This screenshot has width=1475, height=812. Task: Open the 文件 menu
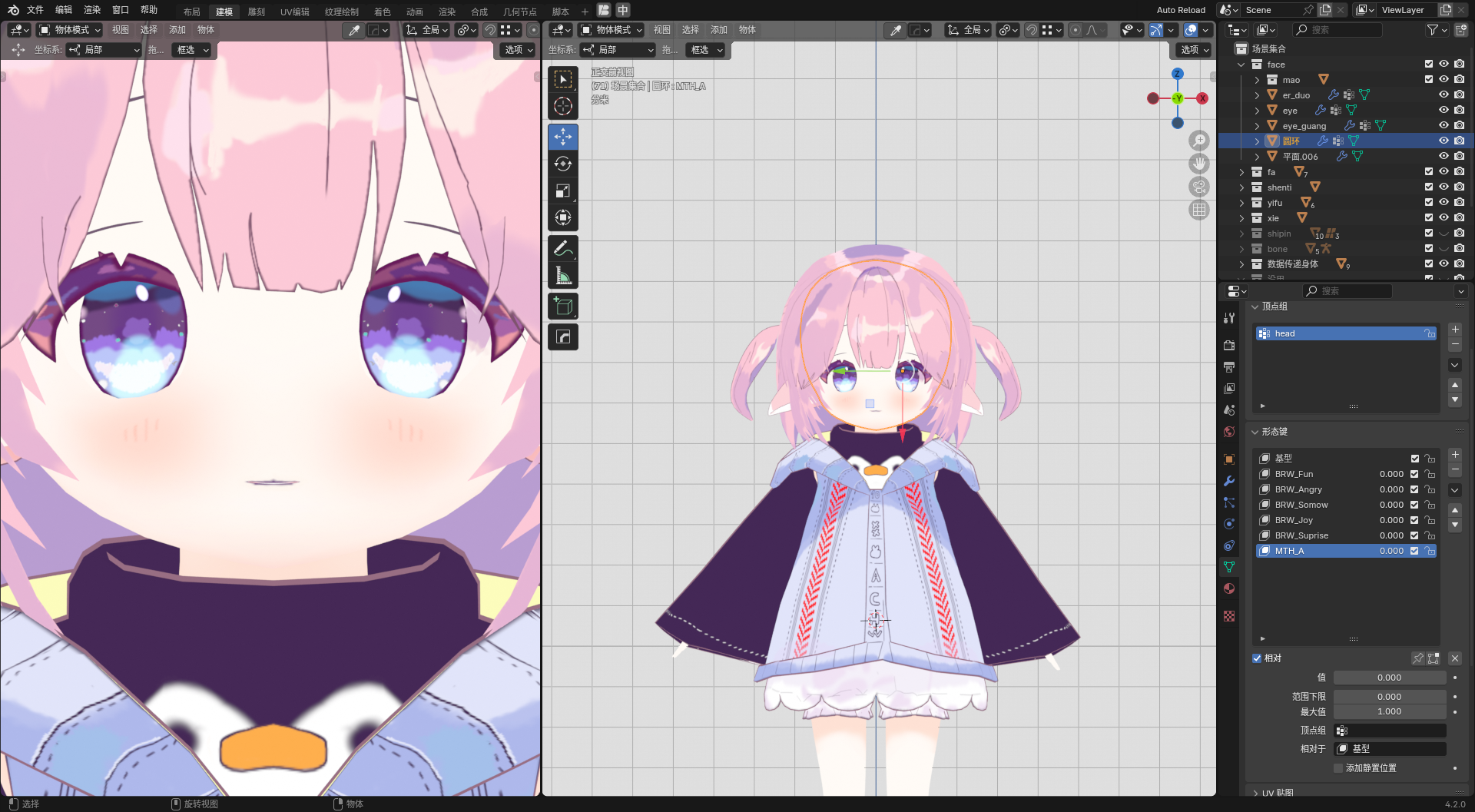[x=35, y=10]
